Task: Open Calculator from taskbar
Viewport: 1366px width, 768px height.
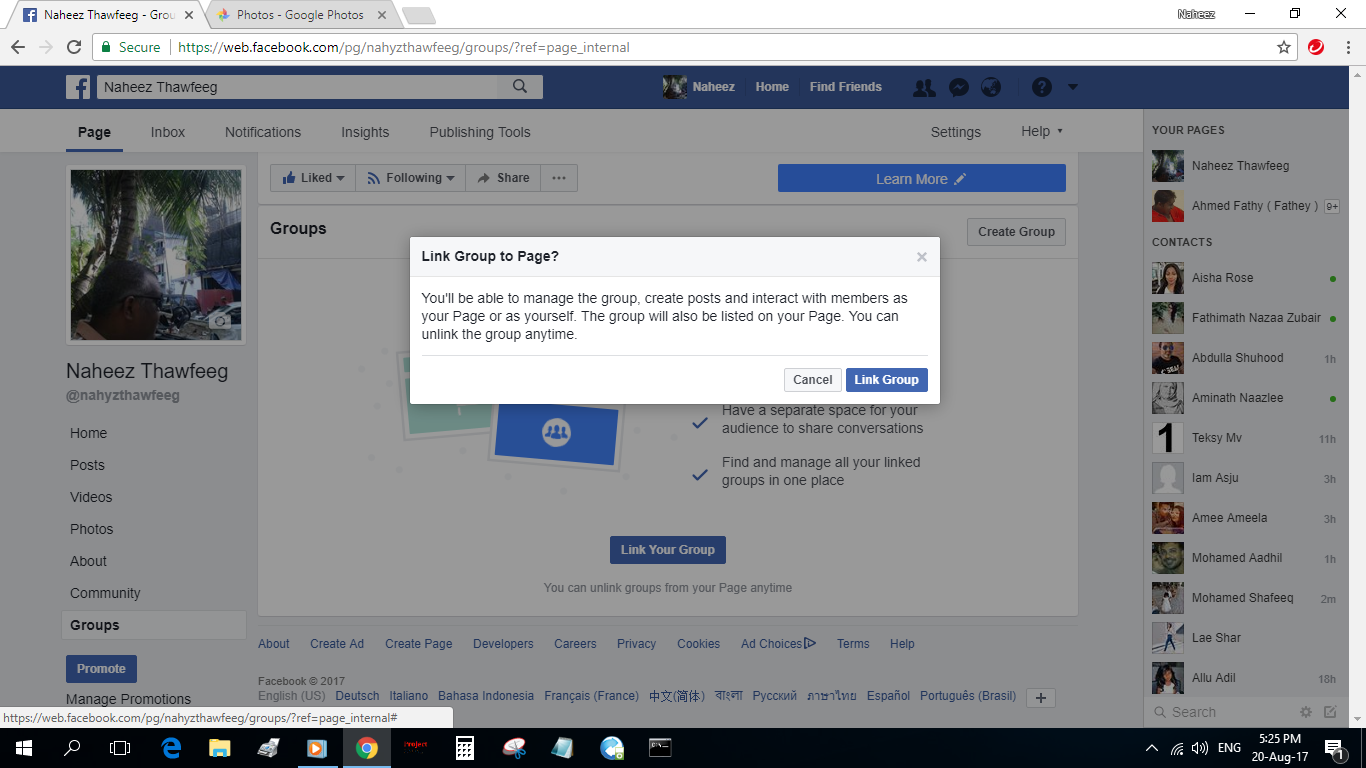Action: [465, 748]
